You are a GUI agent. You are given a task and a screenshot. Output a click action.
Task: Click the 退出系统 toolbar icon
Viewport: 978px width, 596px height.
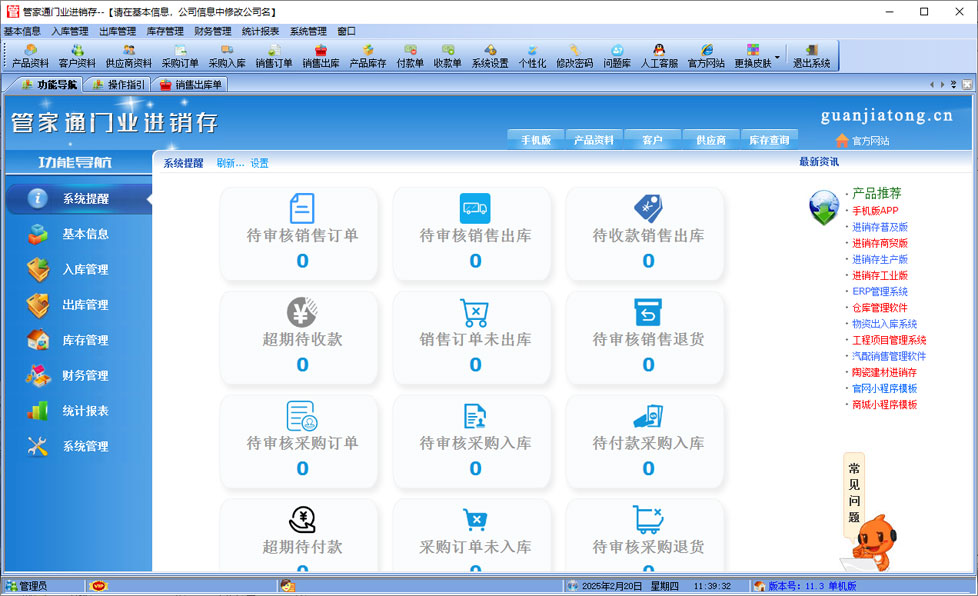[x=811, y=56]
